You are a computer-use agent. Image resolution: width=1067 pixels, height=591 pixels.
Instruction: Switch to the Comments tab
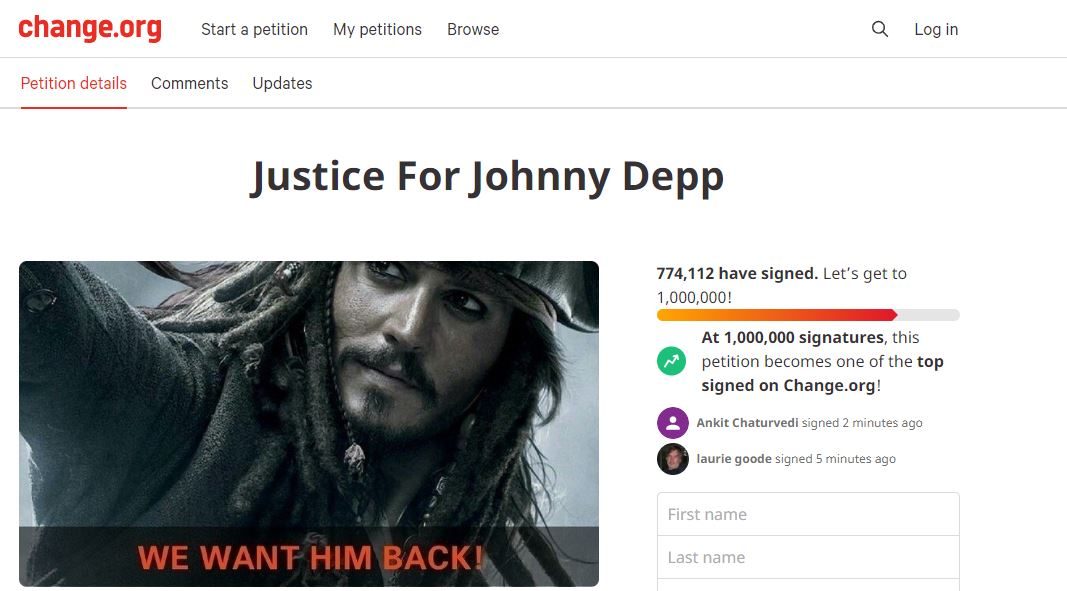click(x=190, y=83)
